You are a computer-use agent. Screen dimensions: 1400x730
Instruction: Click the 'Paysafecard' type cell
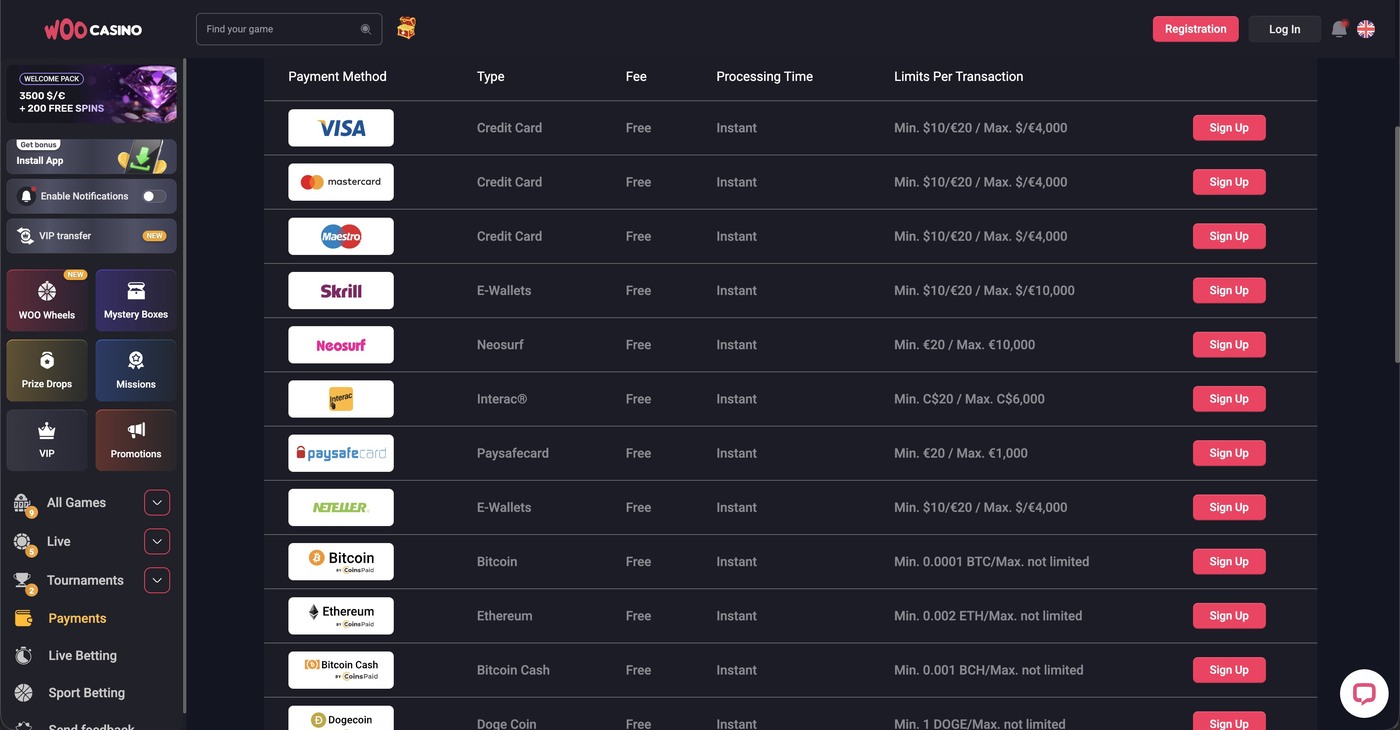[513, 453]
